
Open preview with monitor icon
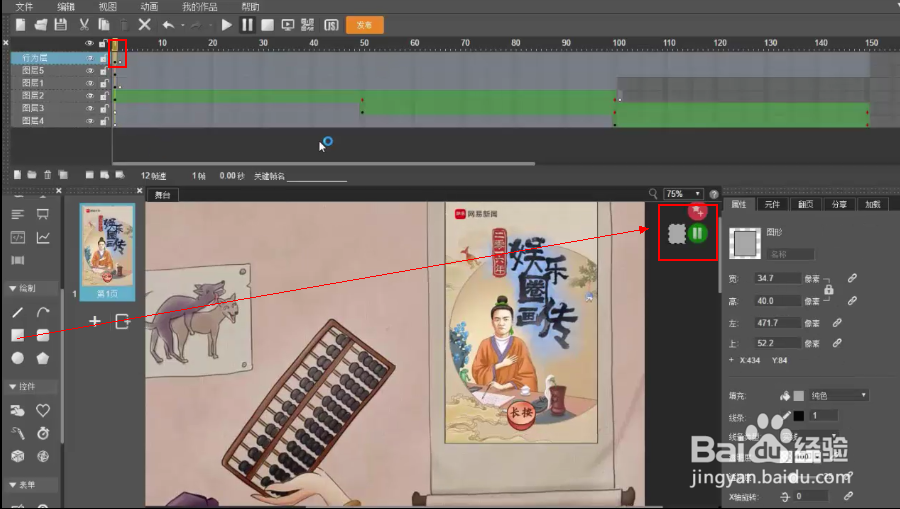[x=288, y=25]
